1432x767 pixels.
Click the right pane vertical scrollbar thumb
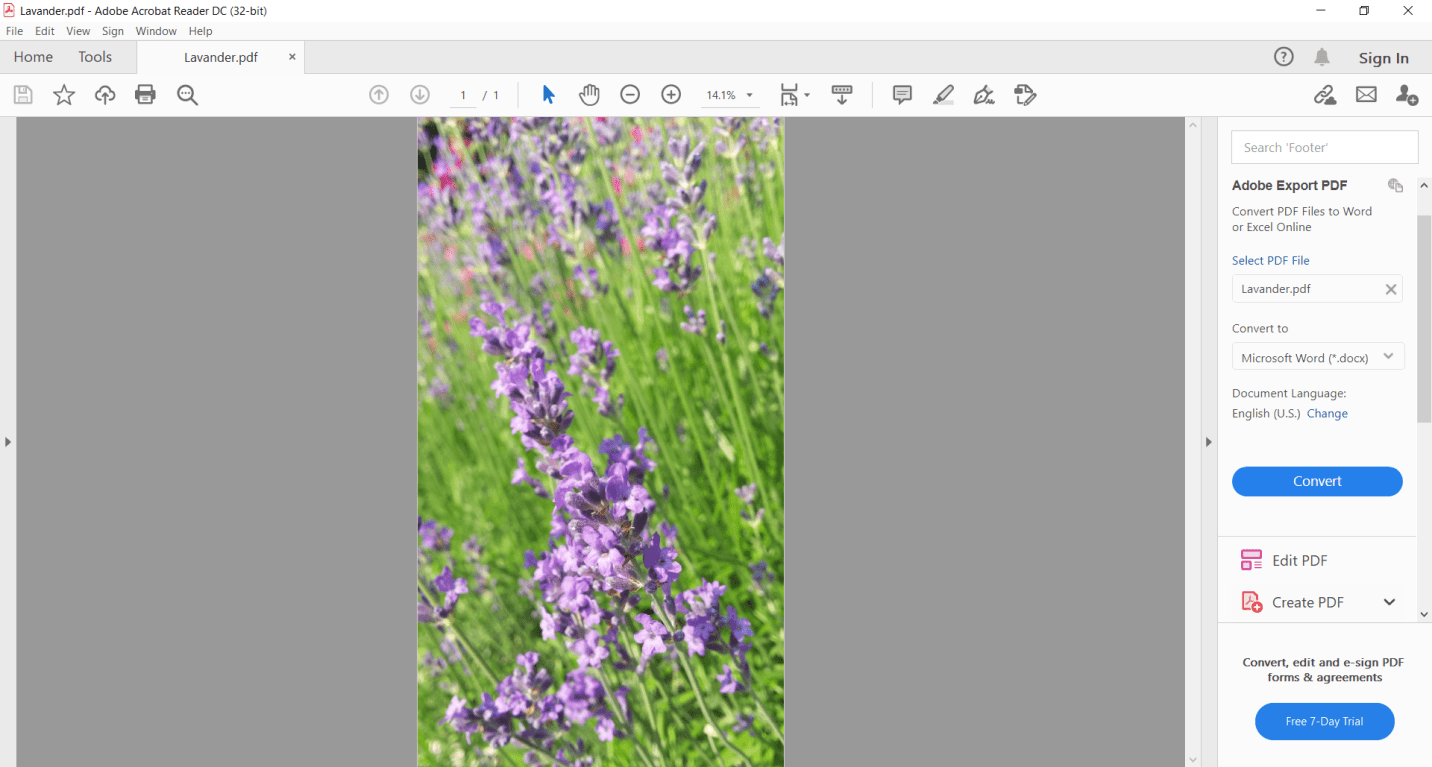point(1424,318)
